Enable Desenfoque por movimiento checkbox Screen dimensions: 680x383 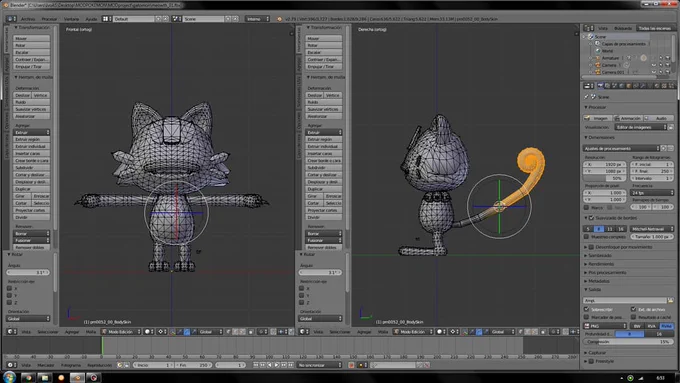click(592, 247)
